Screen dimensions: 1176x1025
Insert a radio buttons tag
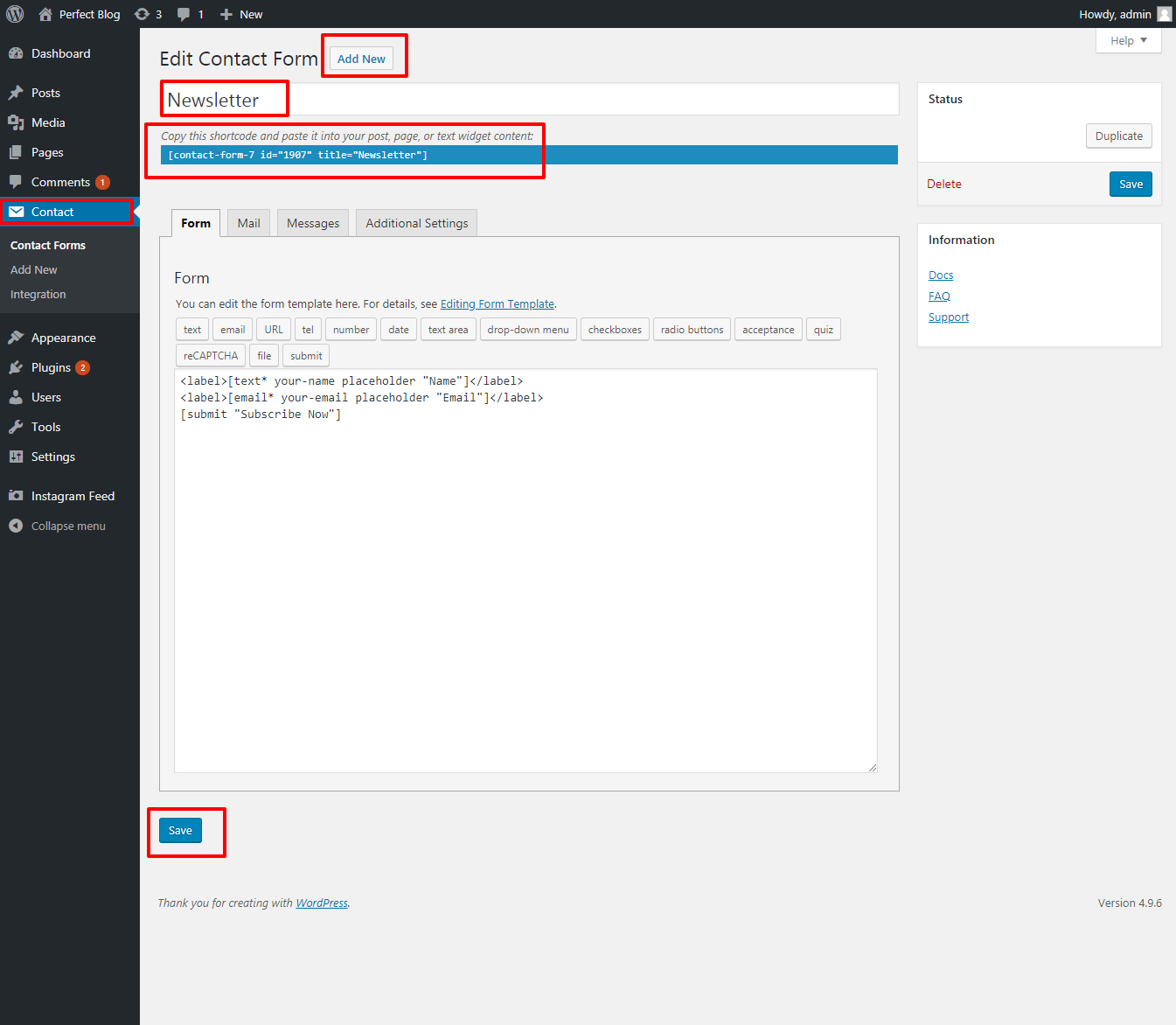click(x=692, y=330)
